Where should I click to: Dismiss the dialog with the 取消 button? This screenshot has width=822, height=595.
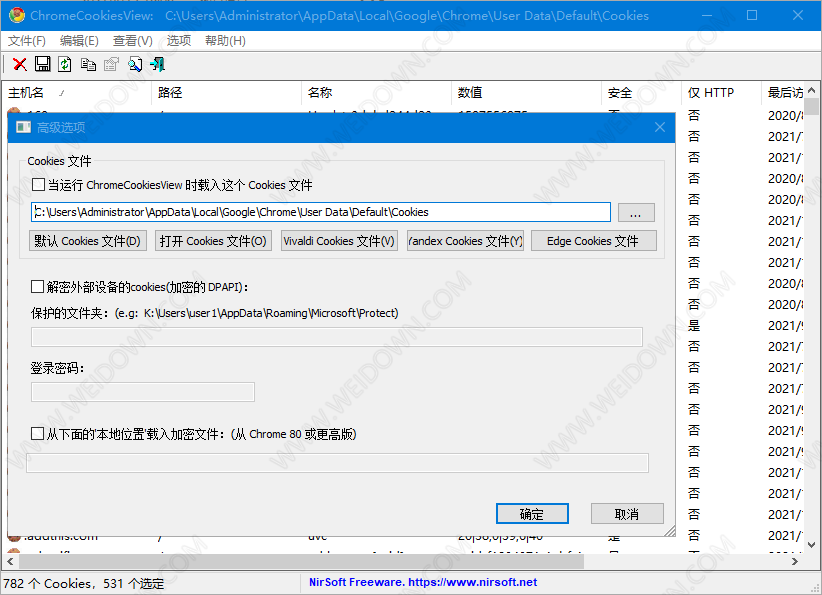point(627,514)
